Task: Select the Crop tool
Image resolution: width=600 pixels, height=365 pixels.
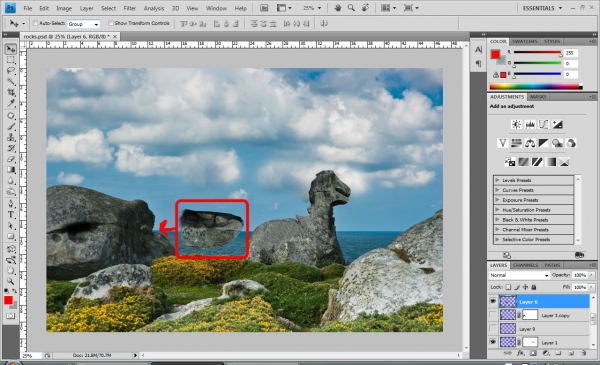Action: tap(11, 92)
